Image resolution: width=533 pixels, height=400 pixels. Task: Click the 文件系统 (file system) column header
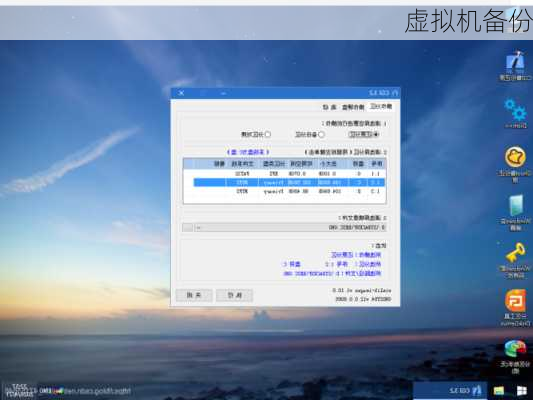[x=243, y=164]
